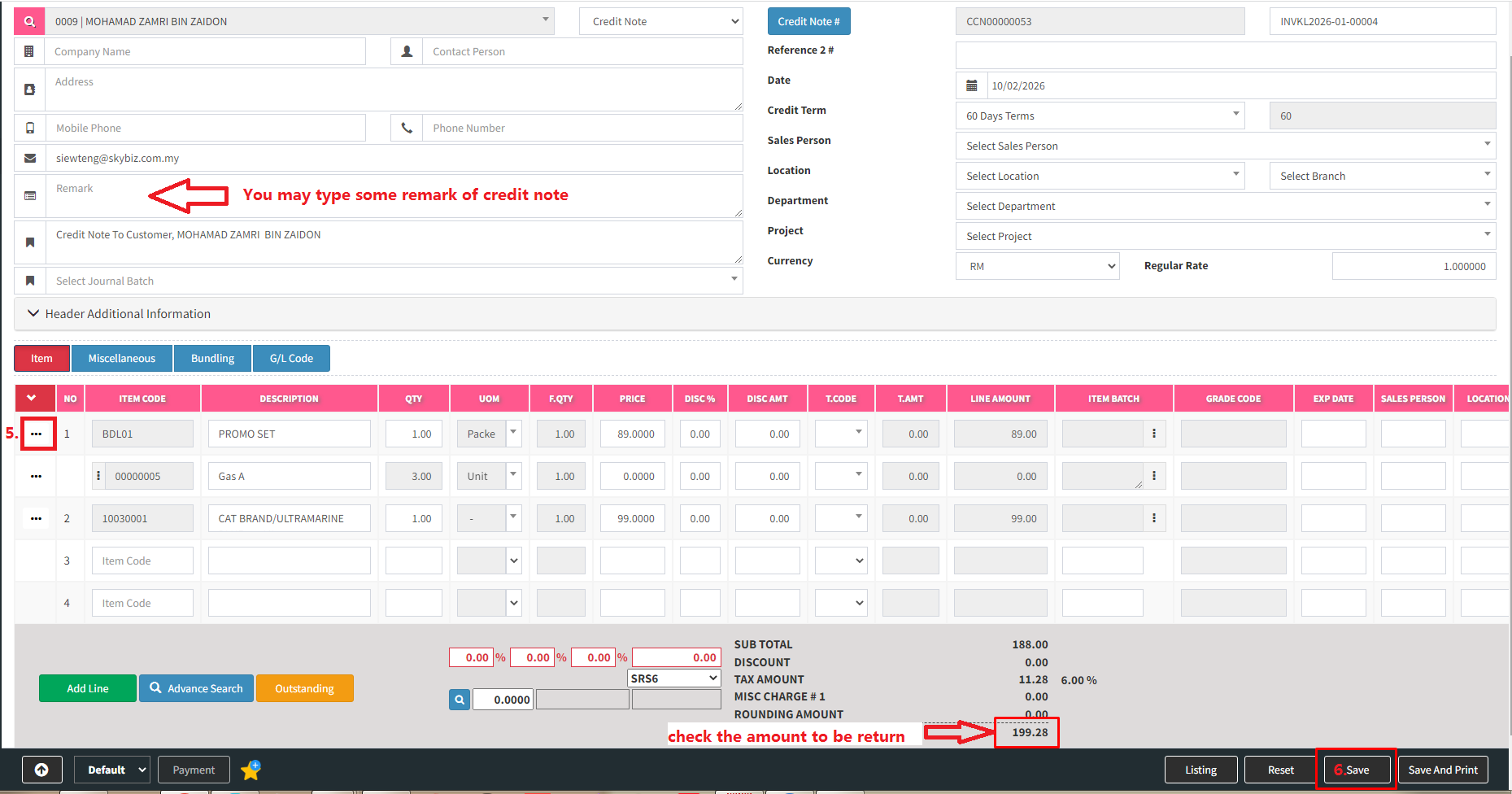The width and height of the screenshot is (1512, 794).
Task: Switch to the Miscellaneous tab
Action: coord(121,358)
